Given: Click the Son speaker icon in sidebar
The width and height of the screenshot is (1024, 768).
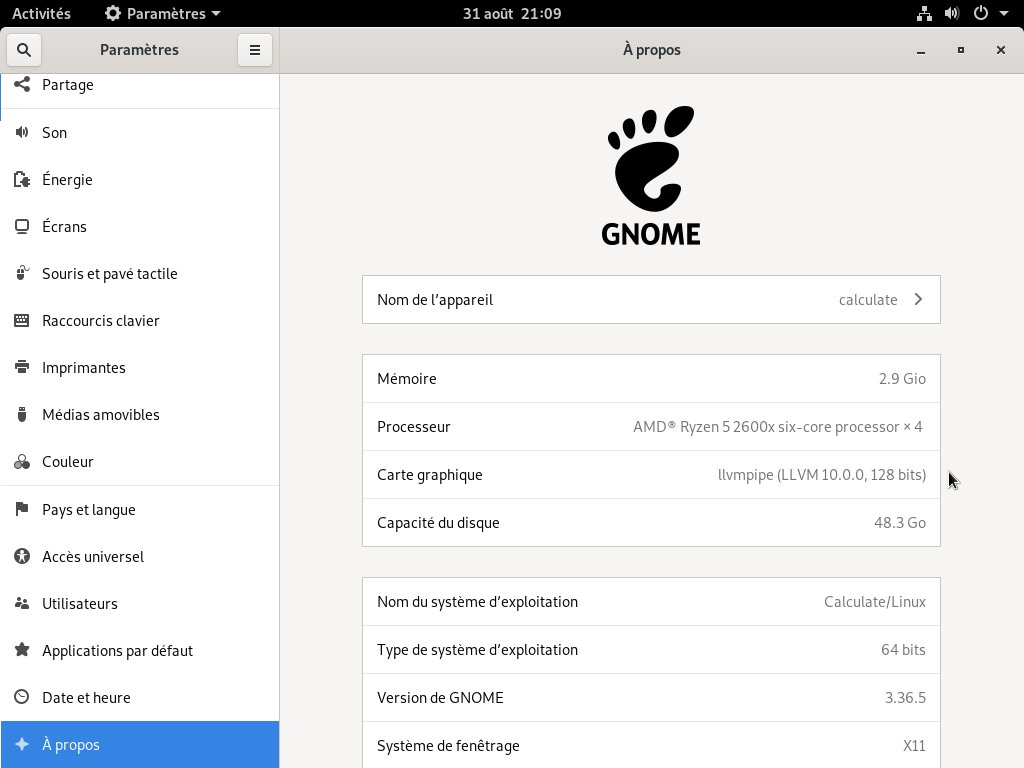Looking at the screenshot, I should pyautogui.click(x=22, y=132).
